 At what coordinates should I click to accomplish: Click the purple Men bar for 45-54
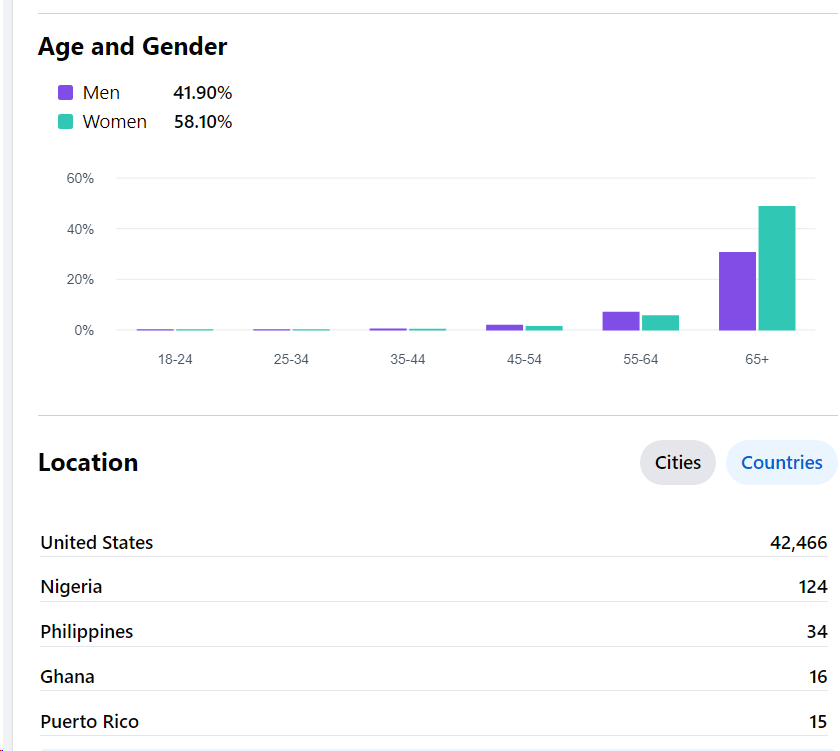pos(504,327)
